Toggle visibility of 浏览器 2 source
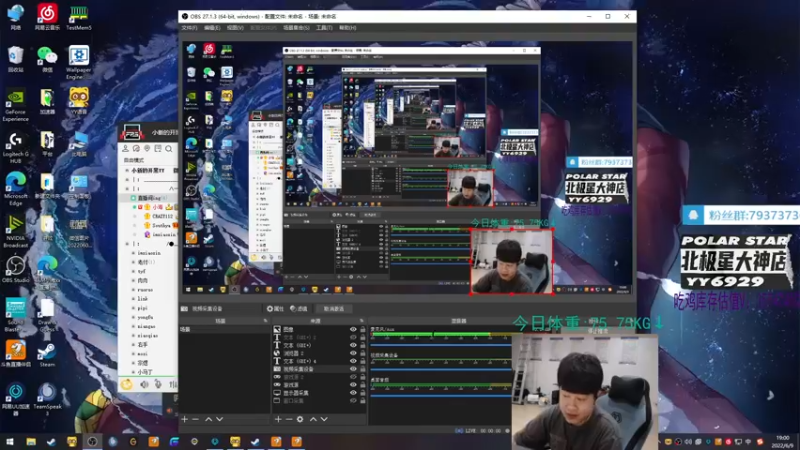Viewport: 800px width, 450px height. [353, 353]
